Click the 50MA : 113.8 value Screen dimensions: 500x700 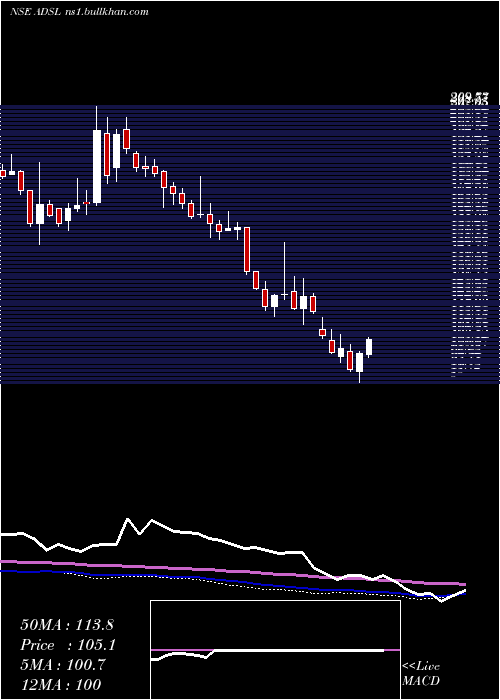coord(67,625)
